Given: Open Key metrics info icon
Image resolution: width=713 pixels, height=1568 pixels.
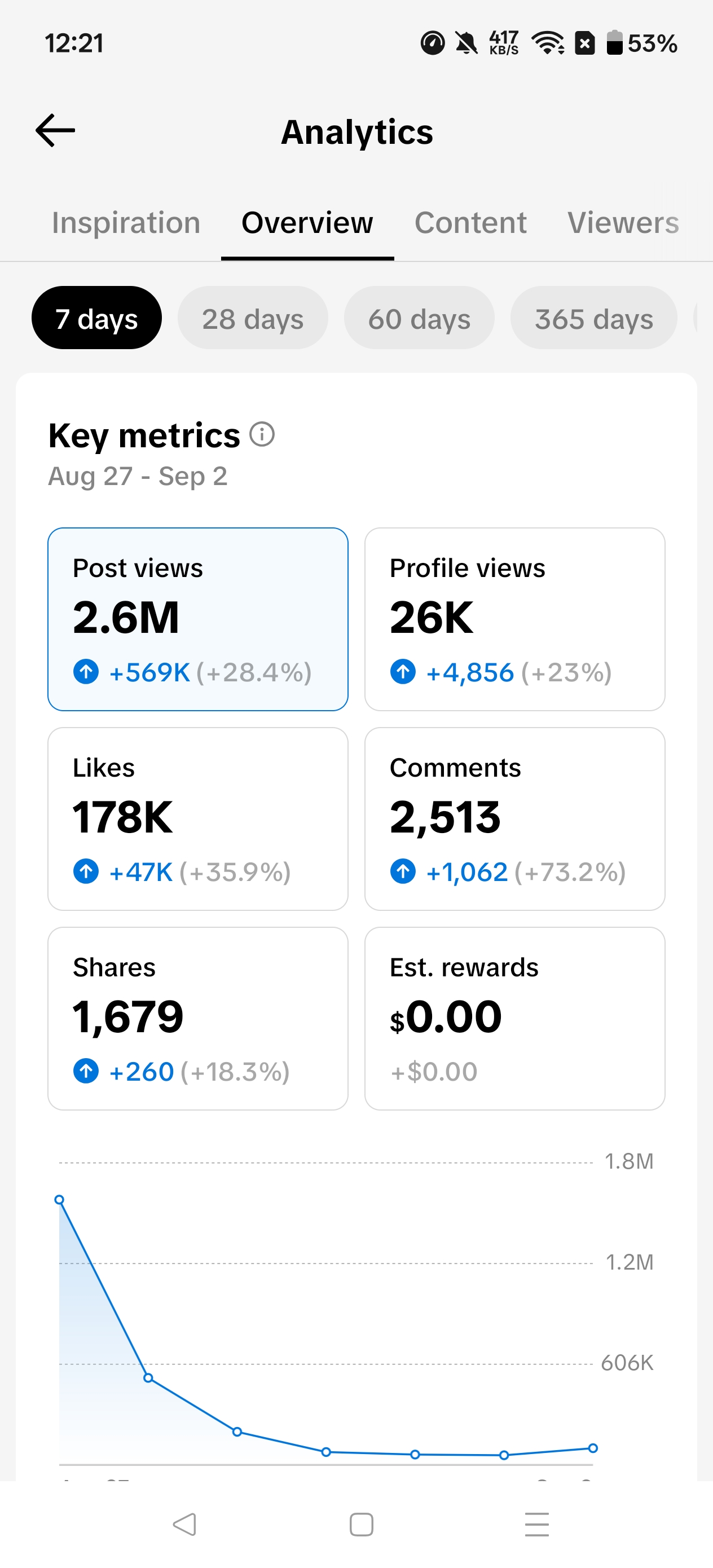Looking at the screenshot, I should click(262, 435).
